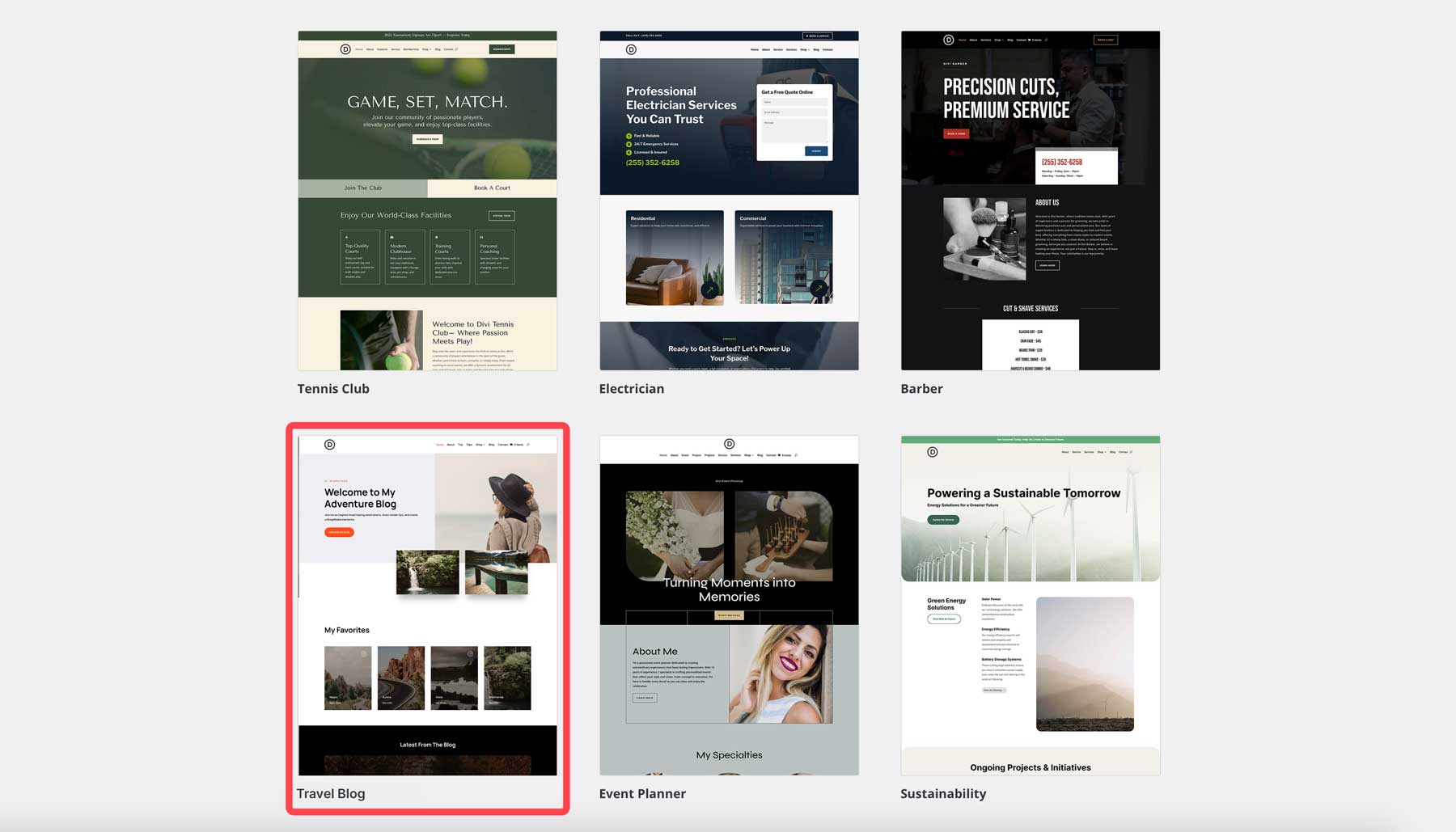Click the Book A Visit button on the Barber header
The width and height of the screenshot is (1456, 832).
1106,40
